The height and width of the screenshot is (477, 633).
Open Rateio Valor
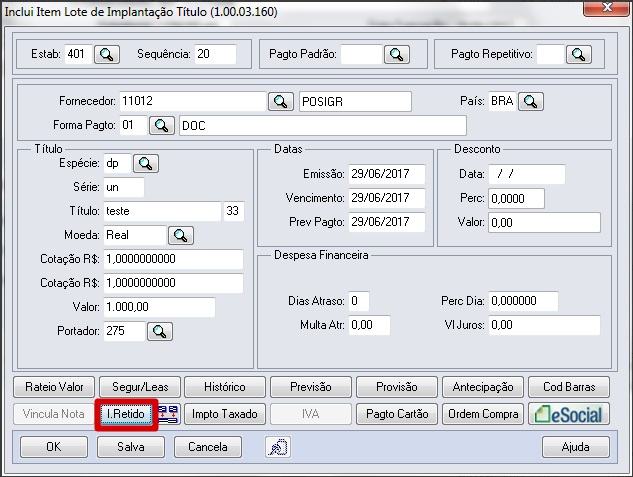coord(54,387)
